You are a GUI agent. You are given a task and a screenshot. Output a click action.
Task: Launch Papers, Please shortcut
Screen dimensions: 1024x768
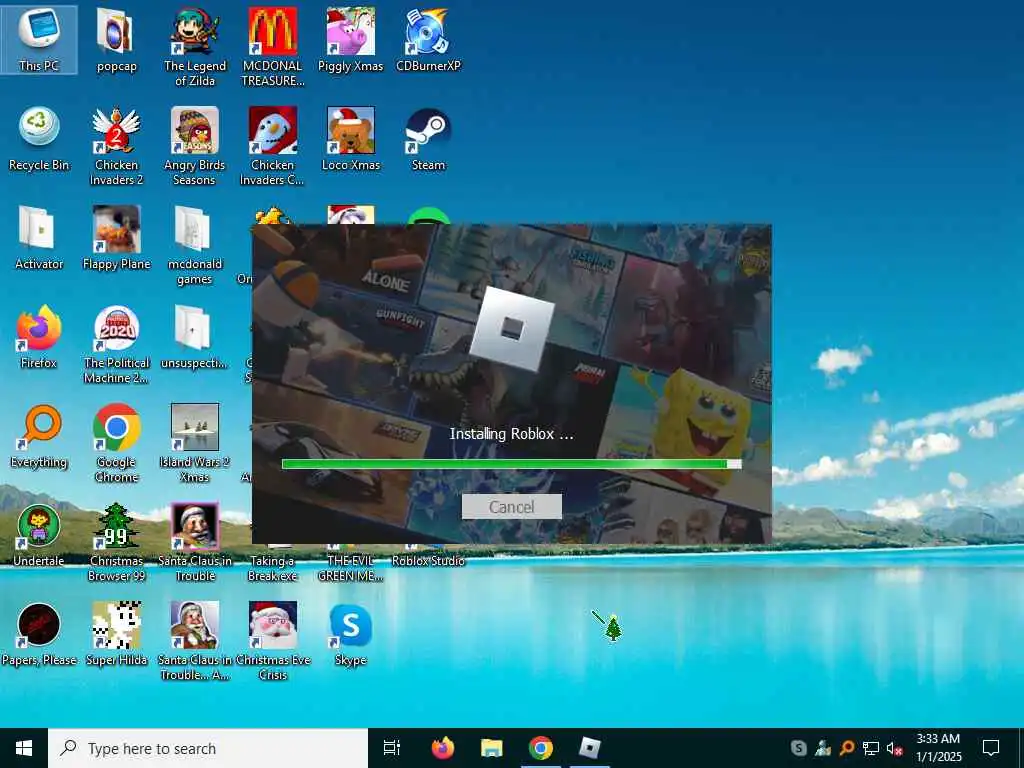coord(39,635)
